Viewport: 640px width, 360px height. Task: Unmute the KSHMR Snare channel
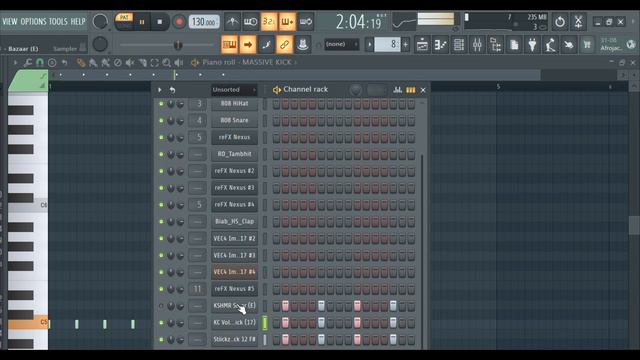tap(161, 306)
